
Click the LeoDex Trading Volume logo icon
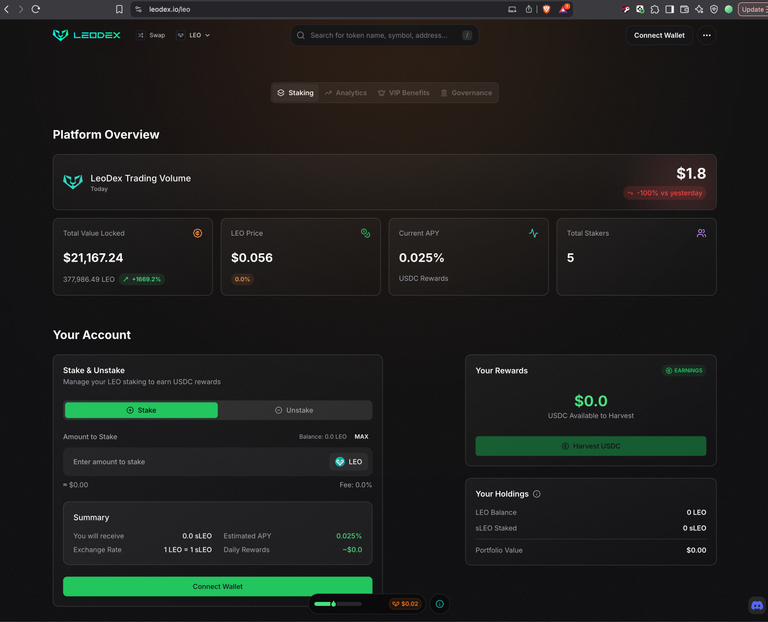pos(73,182)
